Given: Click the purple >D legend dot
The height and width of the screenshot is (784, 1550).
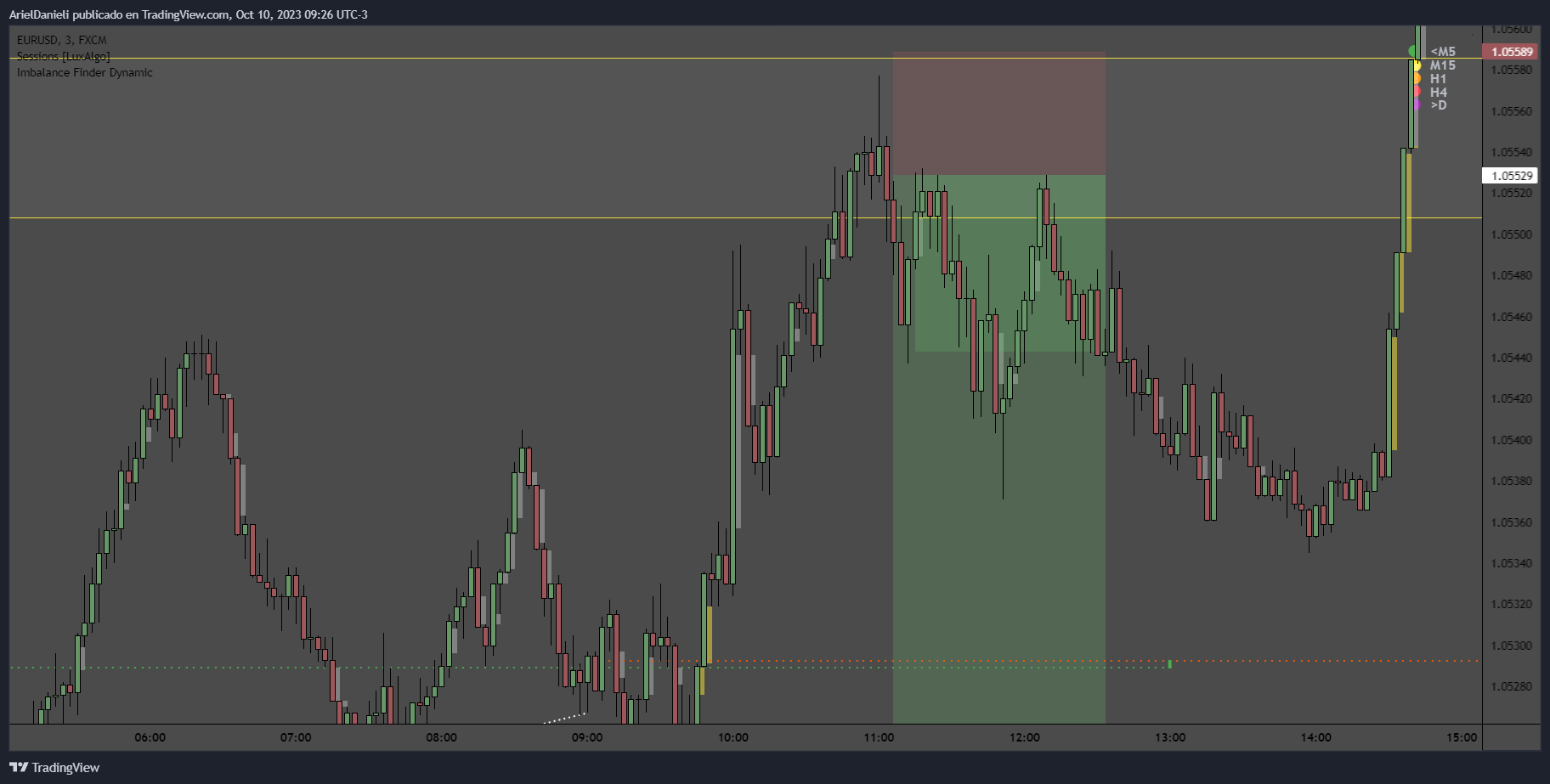Looking at the screenshot, I should pos(1416,104).
